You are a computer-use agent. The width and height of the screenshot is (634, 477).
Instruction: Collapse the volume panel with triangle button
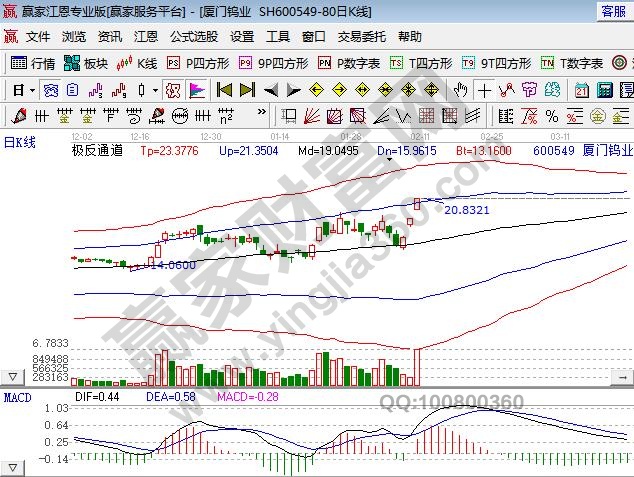point(13,376)
